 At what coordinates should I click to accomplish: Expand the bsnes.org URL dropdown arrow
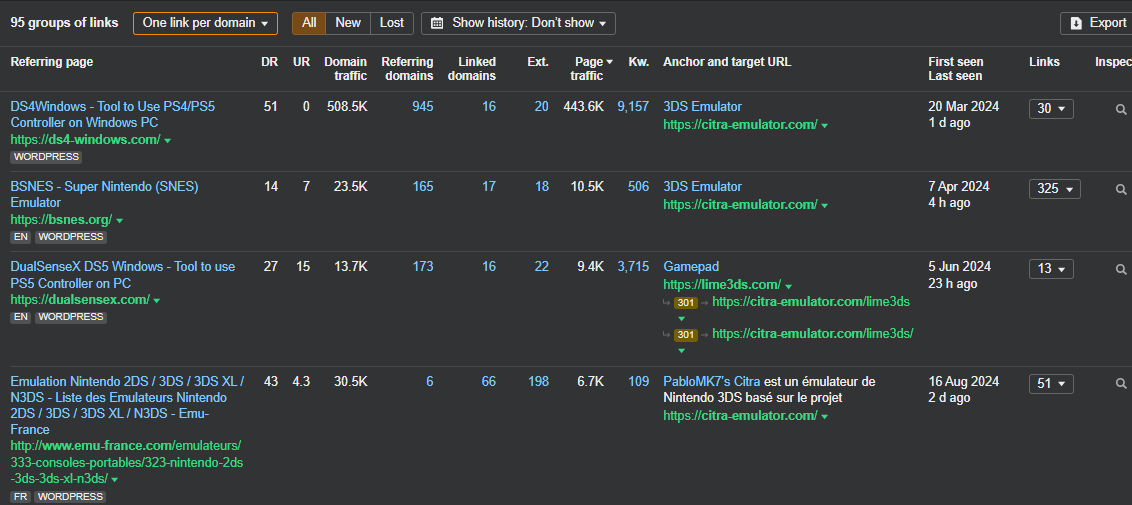click(x=120, y=221)
